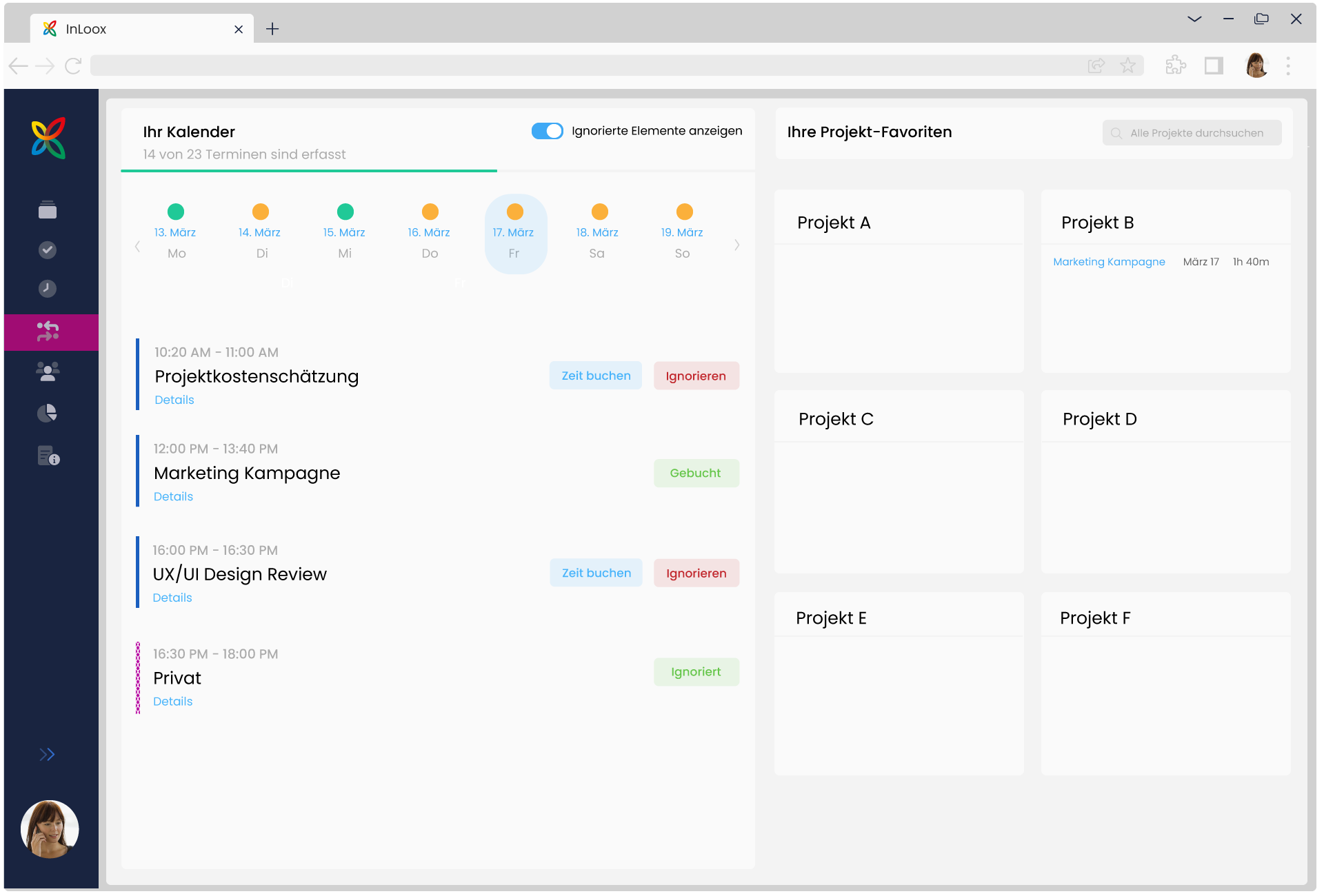Image resolution: width=1324 pixels, height=896 pixels.
Task: Bookmark the page with star icon
Action: [1128, 66]
